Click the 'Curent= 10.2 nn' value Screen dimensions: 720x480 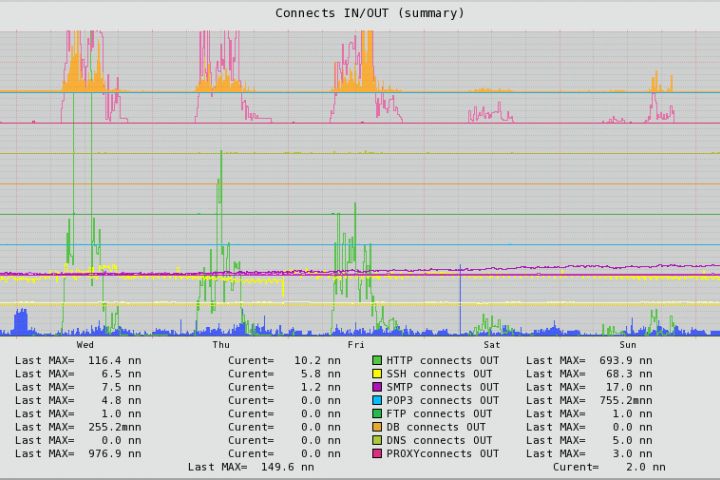284,361
